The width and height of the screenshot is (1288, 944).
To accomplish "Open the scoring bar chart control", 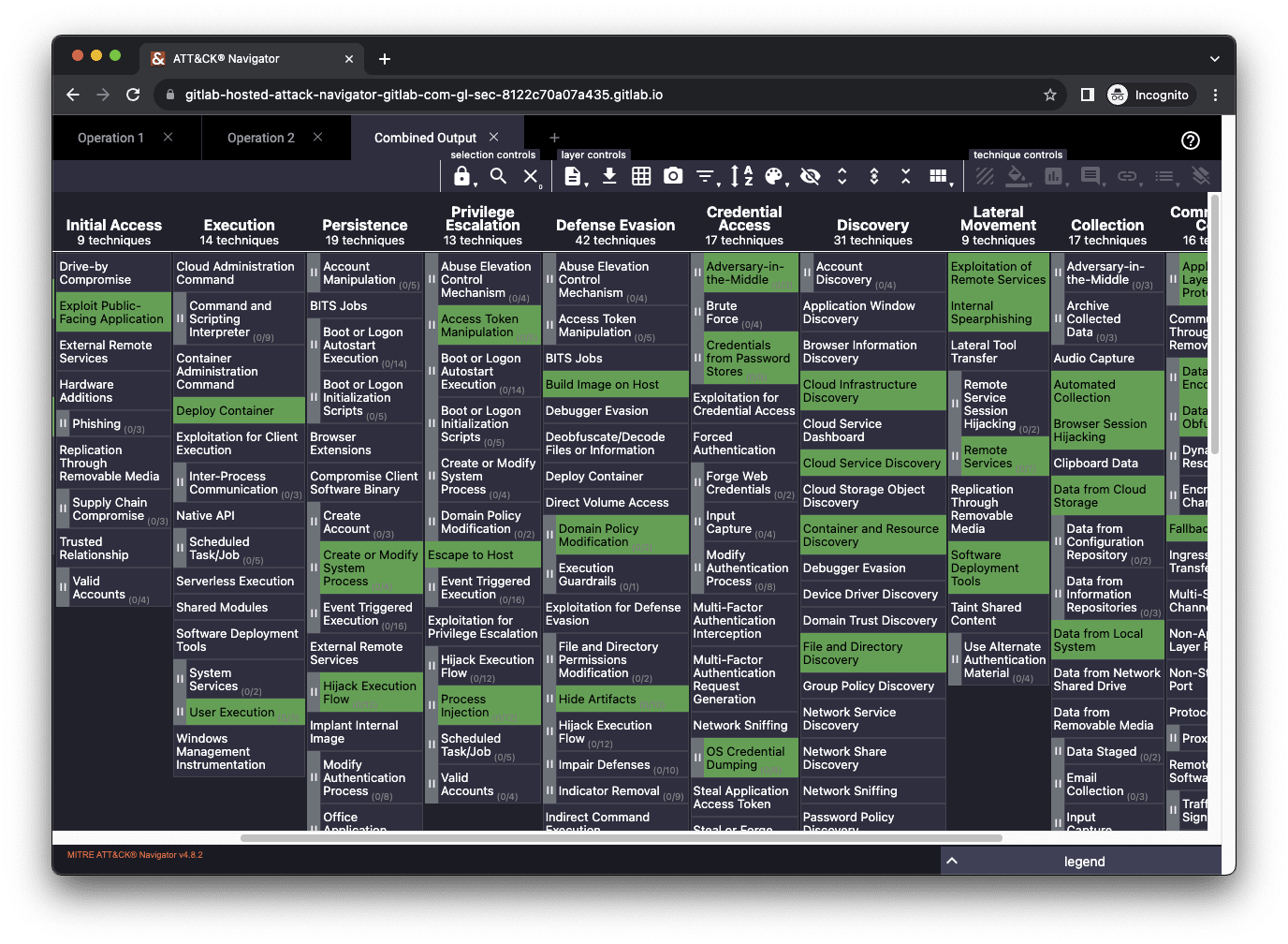I will click(1054, 176).
